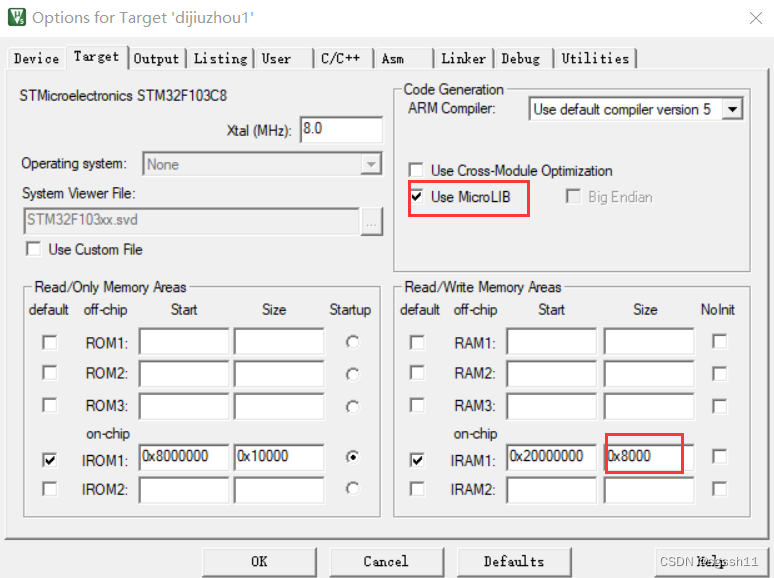Image resolution: width=774 pixels, height=578 pixels.
Task: Click the Cancel button
Action: click(x=386, y=562)
